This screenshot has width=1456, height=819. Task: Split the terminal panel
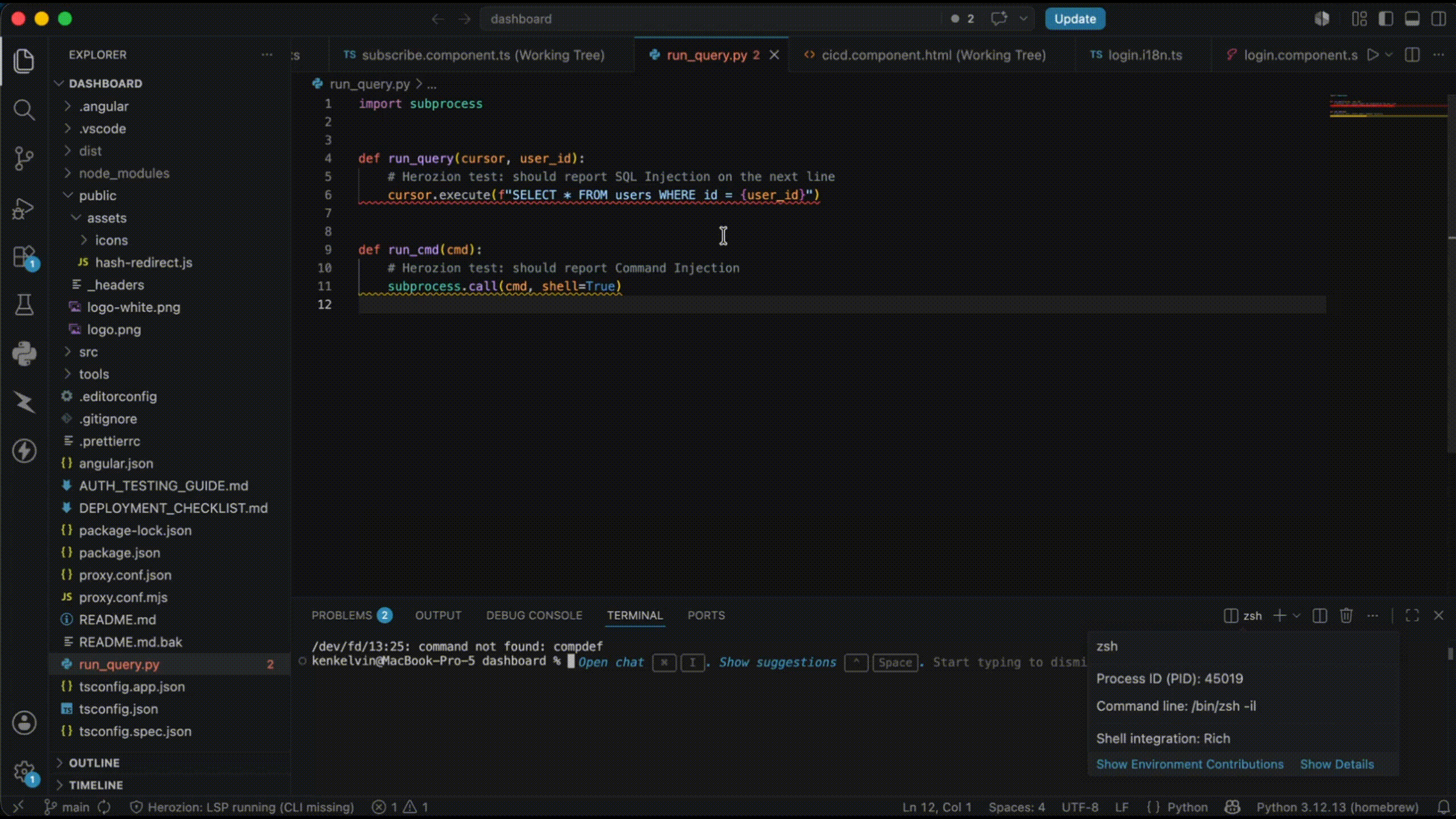[1319, 615]
